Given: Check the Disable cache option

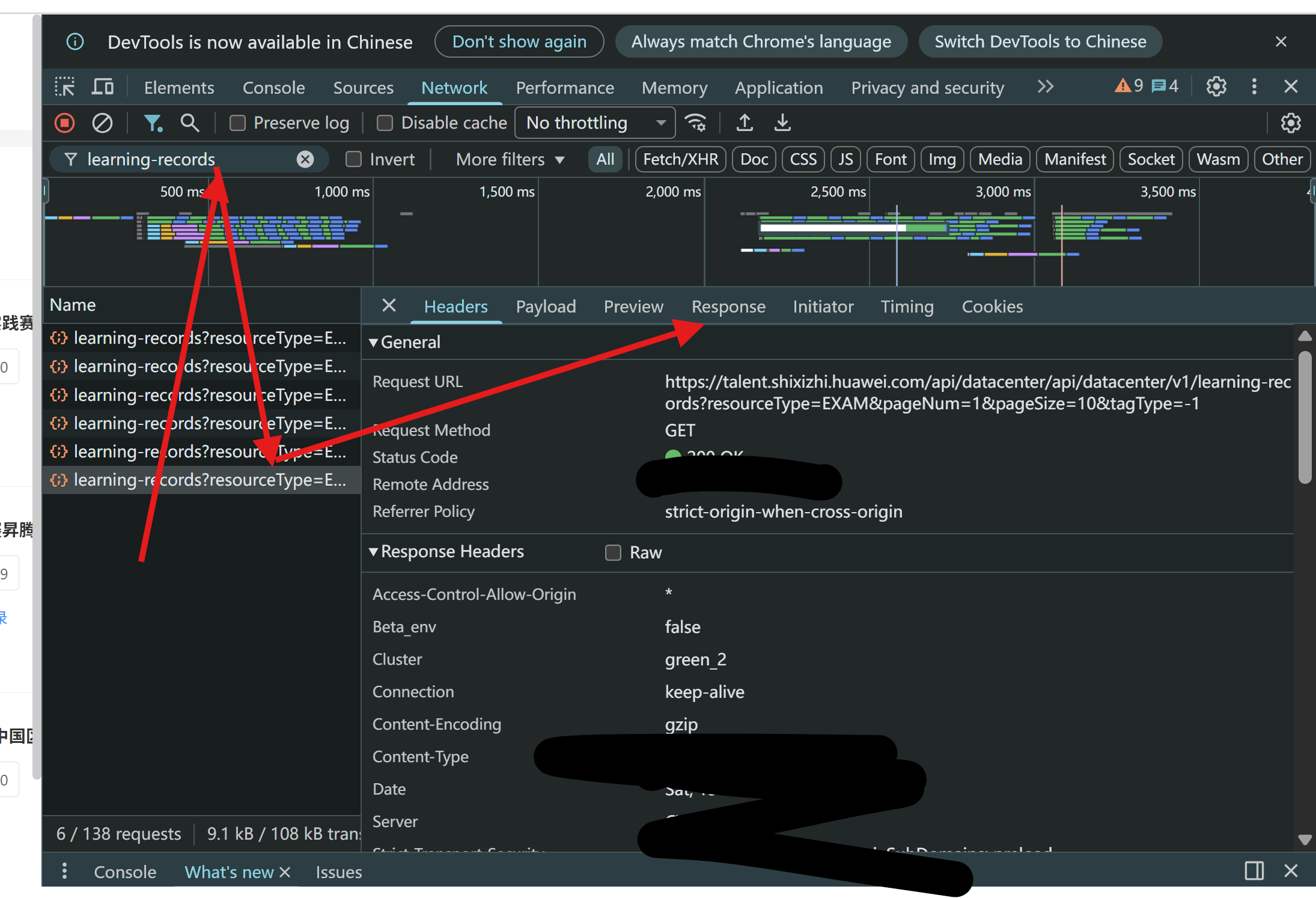Looking at the screenshot, I should coord(385,123).
